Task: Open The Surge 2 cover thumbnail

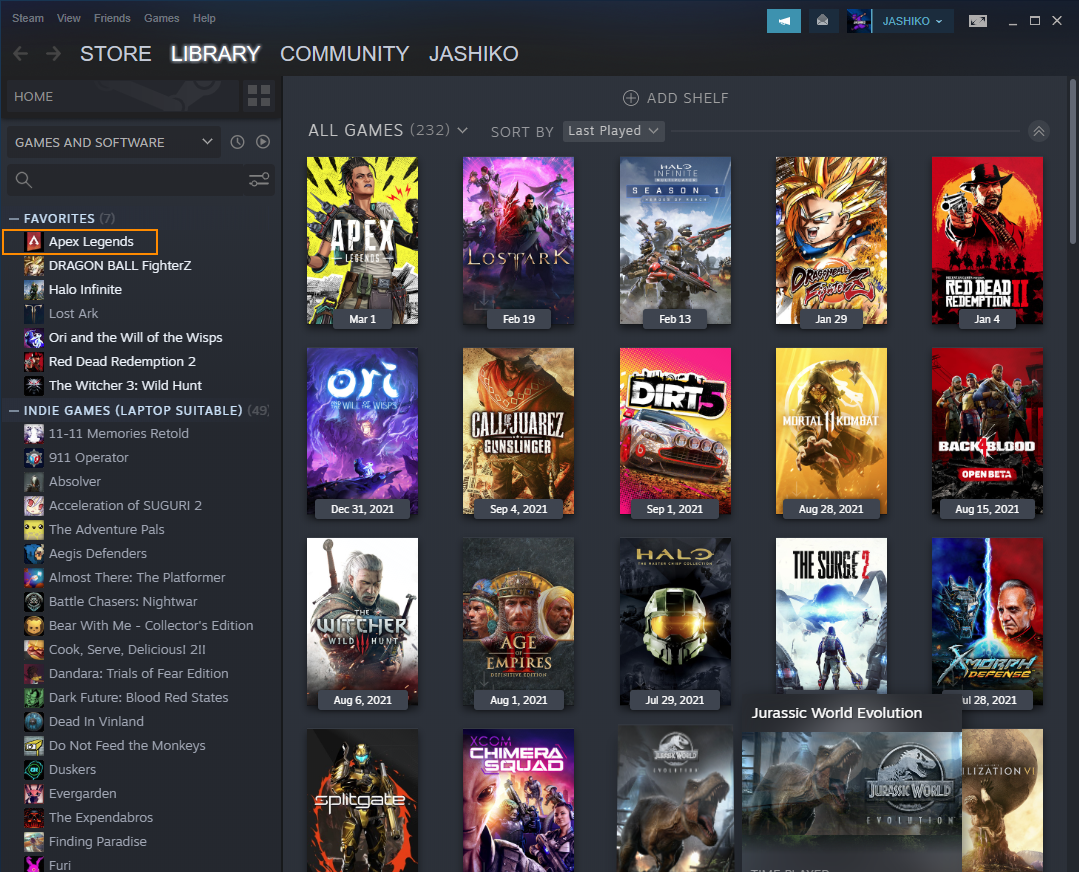Action: pyautogui.click(x=831, y=615)
